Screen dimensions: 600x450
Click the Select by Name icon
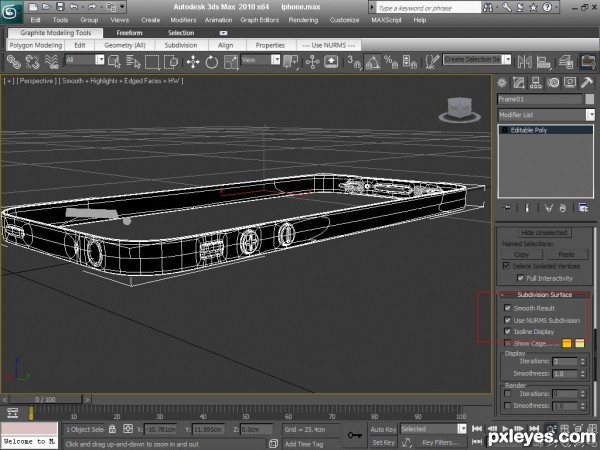134,62
